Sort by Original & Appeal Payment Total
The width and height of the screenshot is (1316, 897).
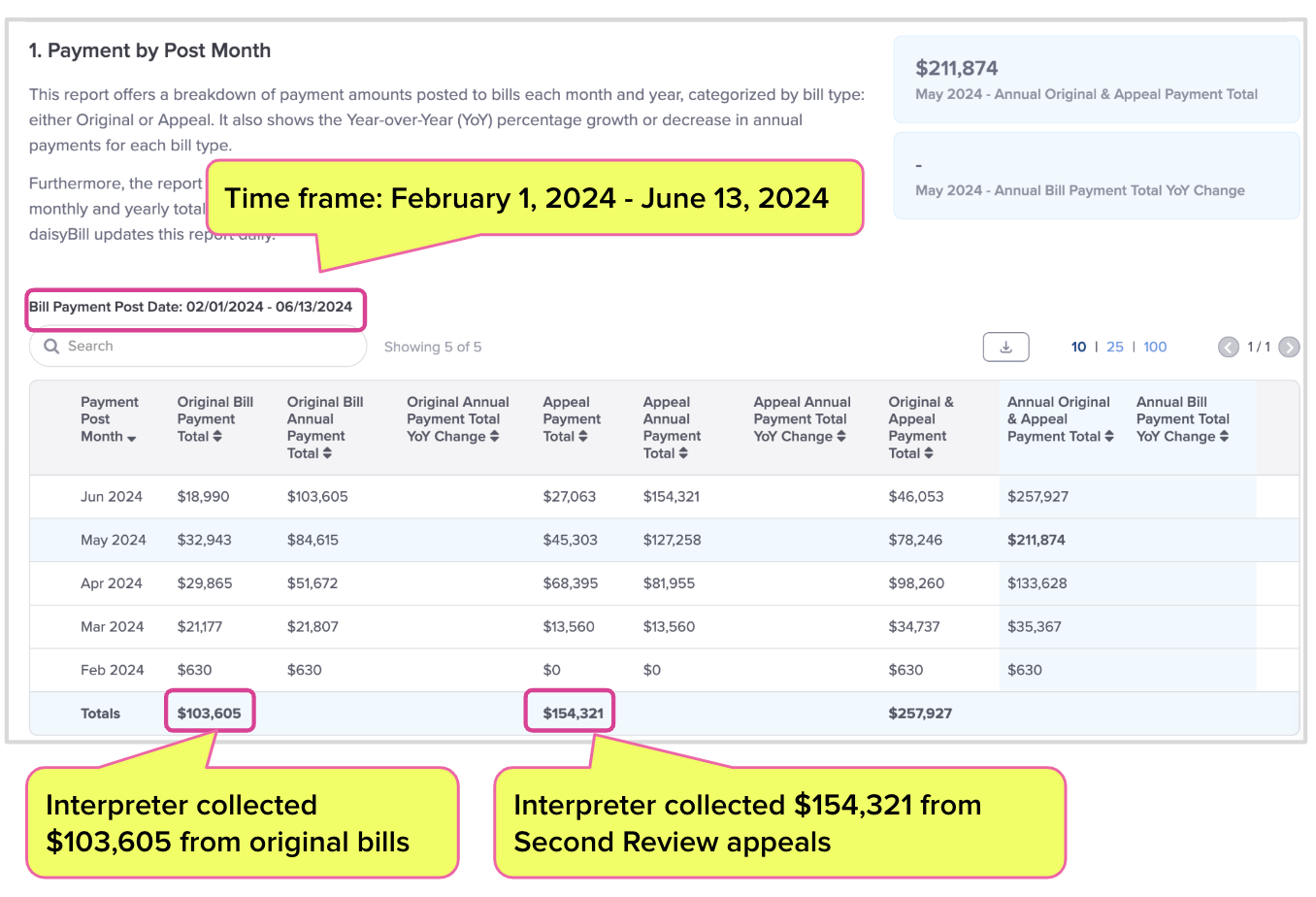(929, 453)
